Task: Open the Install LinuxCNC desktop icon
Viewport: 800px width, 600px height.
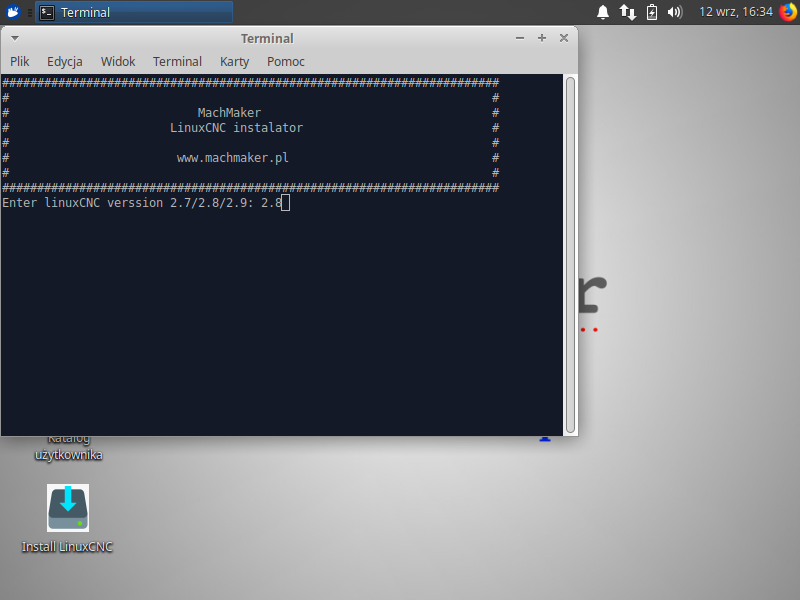Action: click(x=68, y=508)
